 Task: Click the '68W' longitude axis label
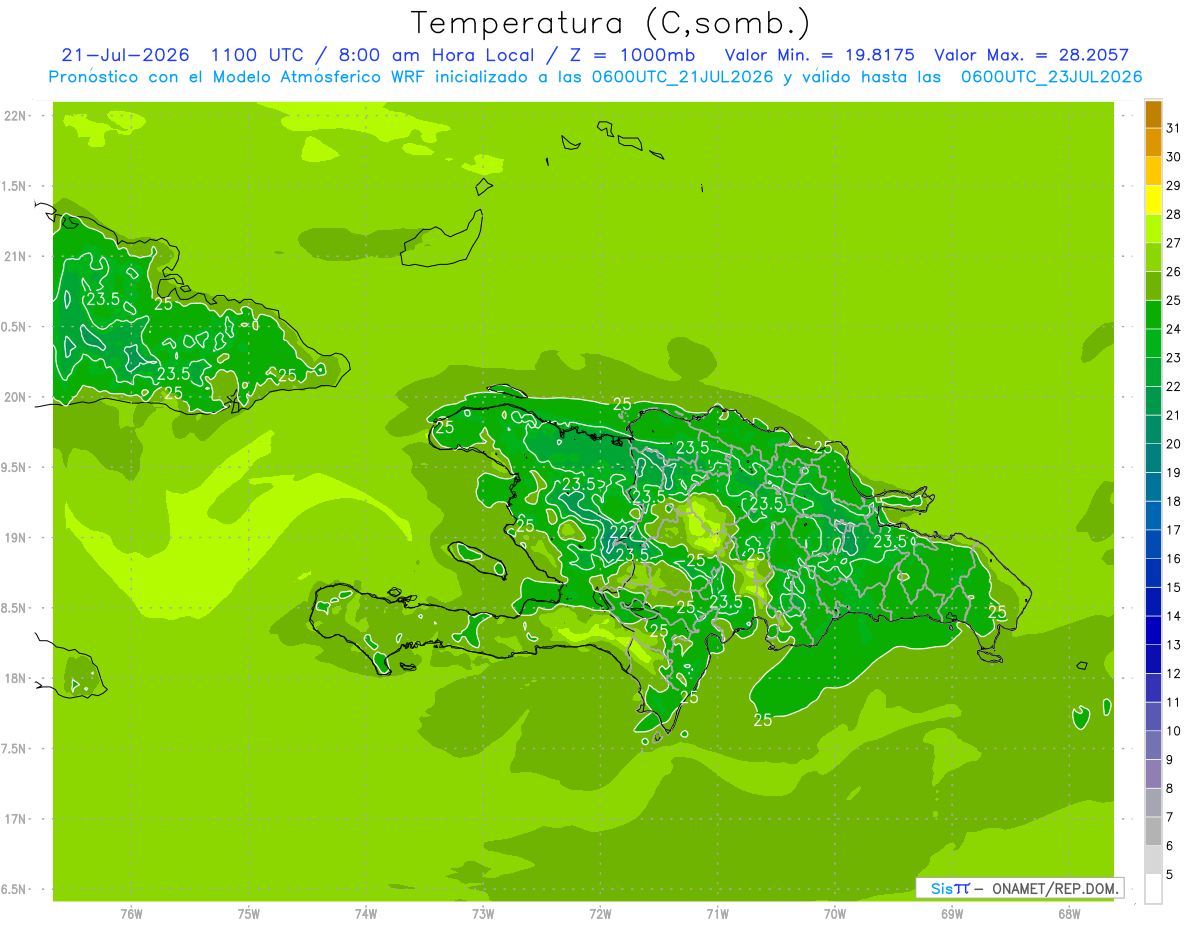[x=1069, y=914]
